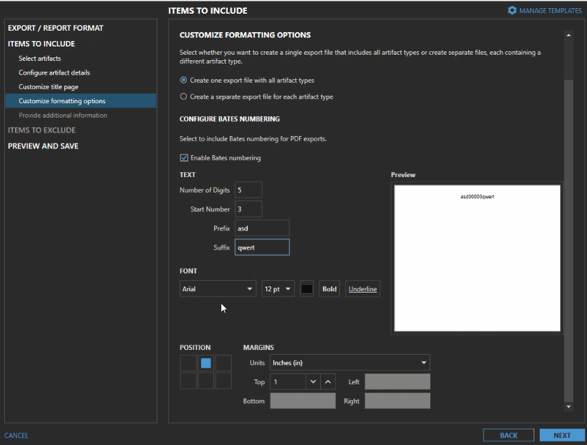Open Manage Templates gear icon
Image resolution: width=587 pixels, height=445 pixels.
pos(512,10)
